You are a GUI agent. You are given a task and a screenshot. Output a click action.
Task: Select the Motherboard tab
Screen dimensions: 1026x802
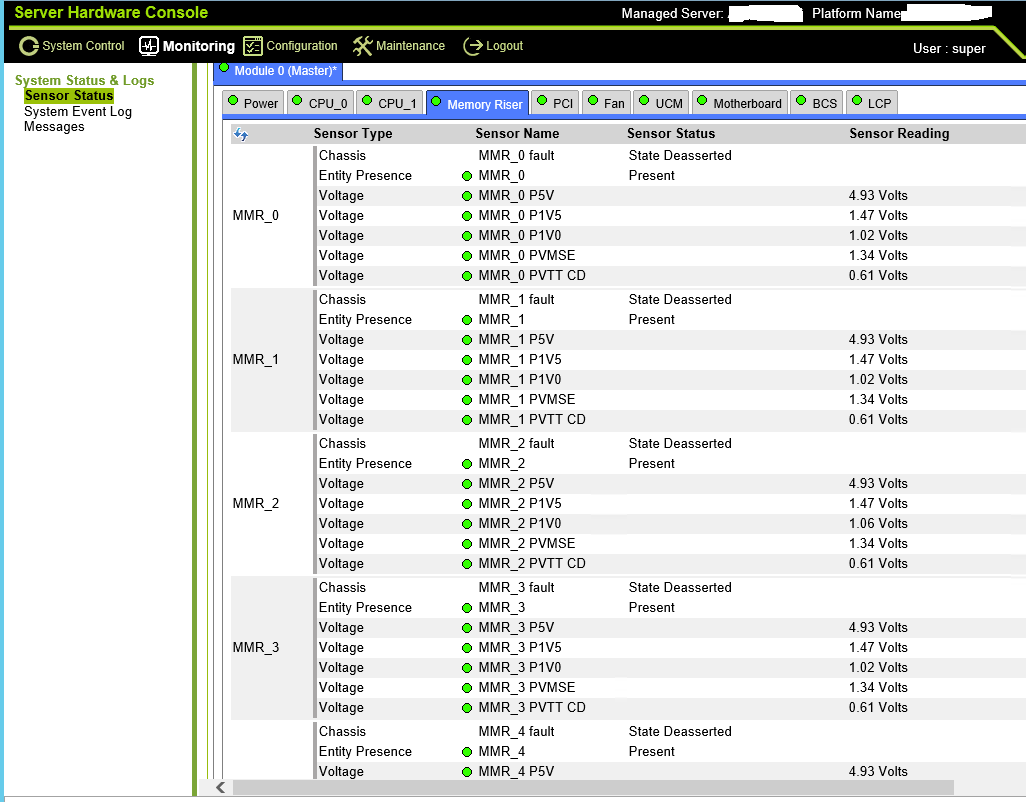point(739,103)
